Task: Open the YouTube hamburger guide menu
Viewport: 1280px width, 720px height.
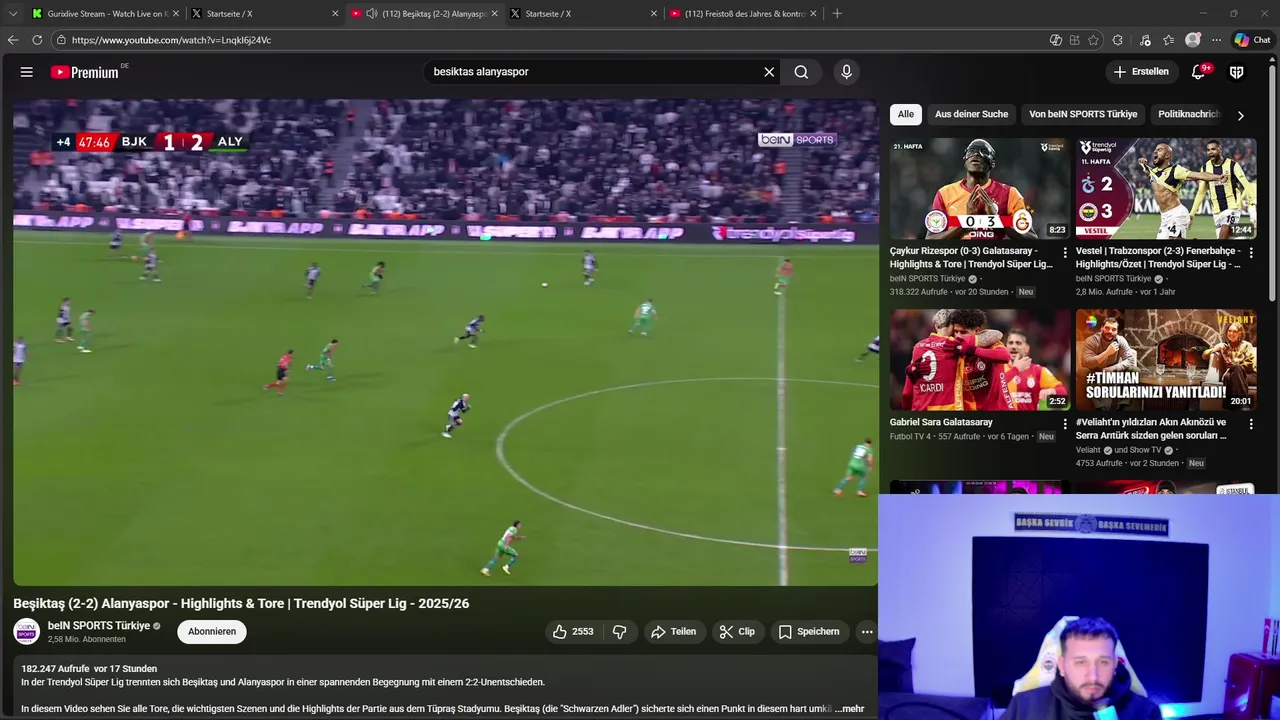Action: [x=27, y=72]
